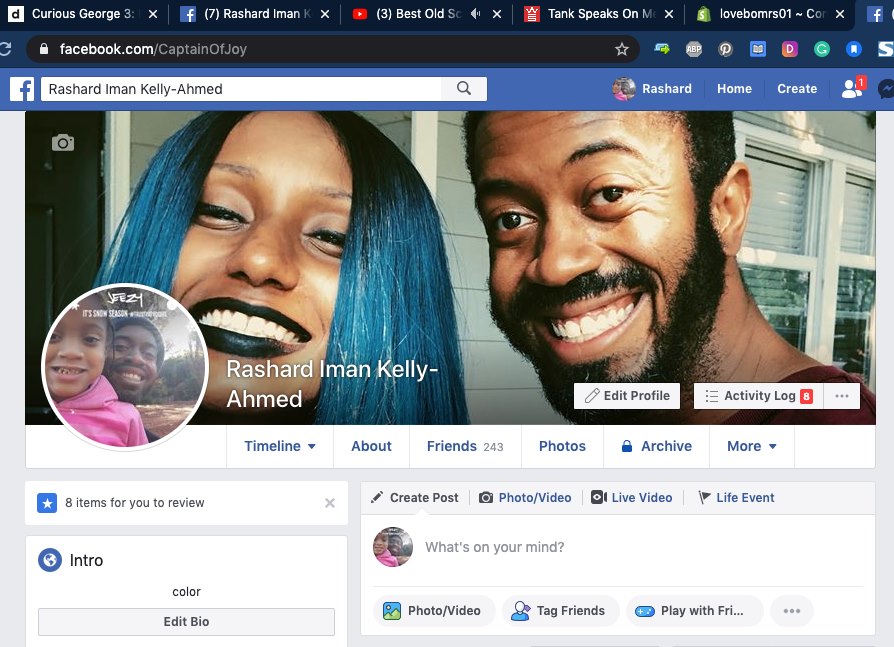Open the circular profile picture
894x647 pixels.
pyautogui.click(x=124, y=367)
